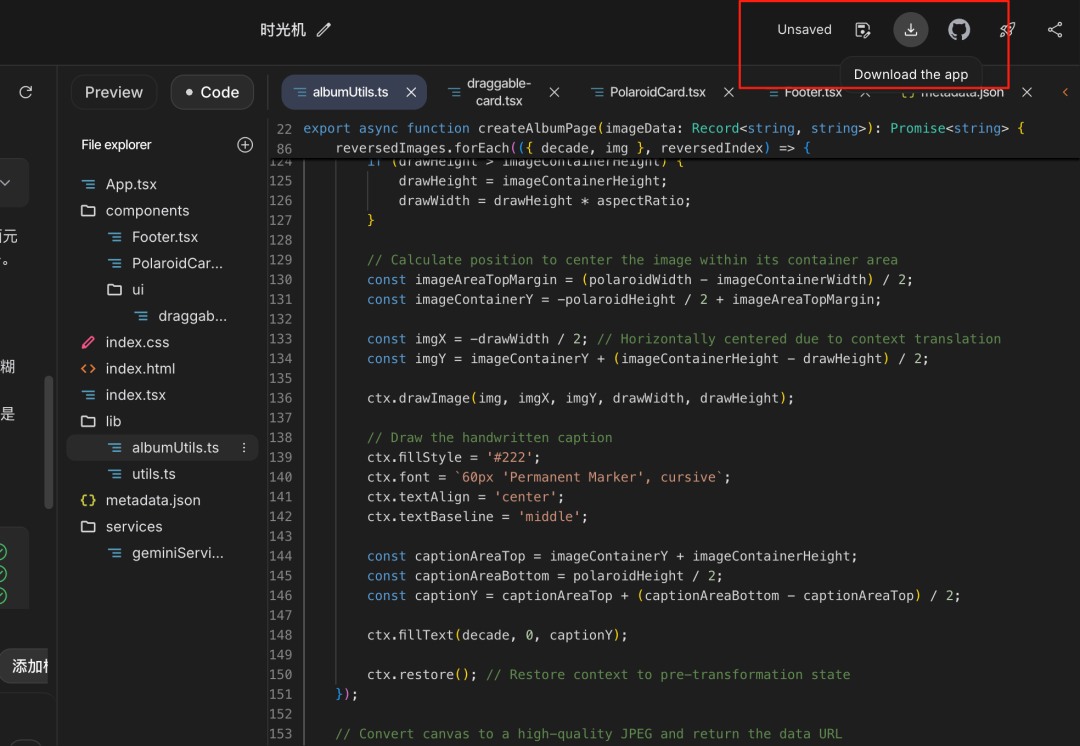
Task: Switch to Preview mode
Action: pyautogui.click(x=114, y=92)
